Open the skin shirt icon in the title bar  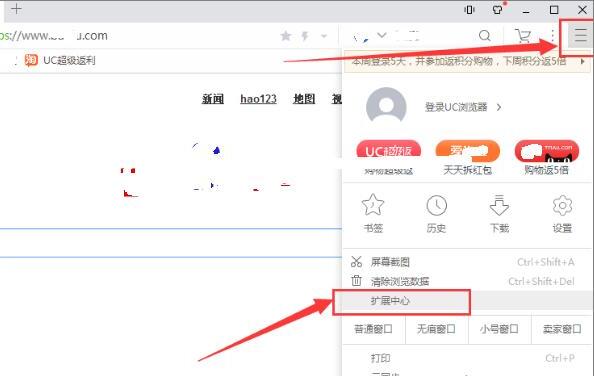pyautogui.click(x=498, y=9)
